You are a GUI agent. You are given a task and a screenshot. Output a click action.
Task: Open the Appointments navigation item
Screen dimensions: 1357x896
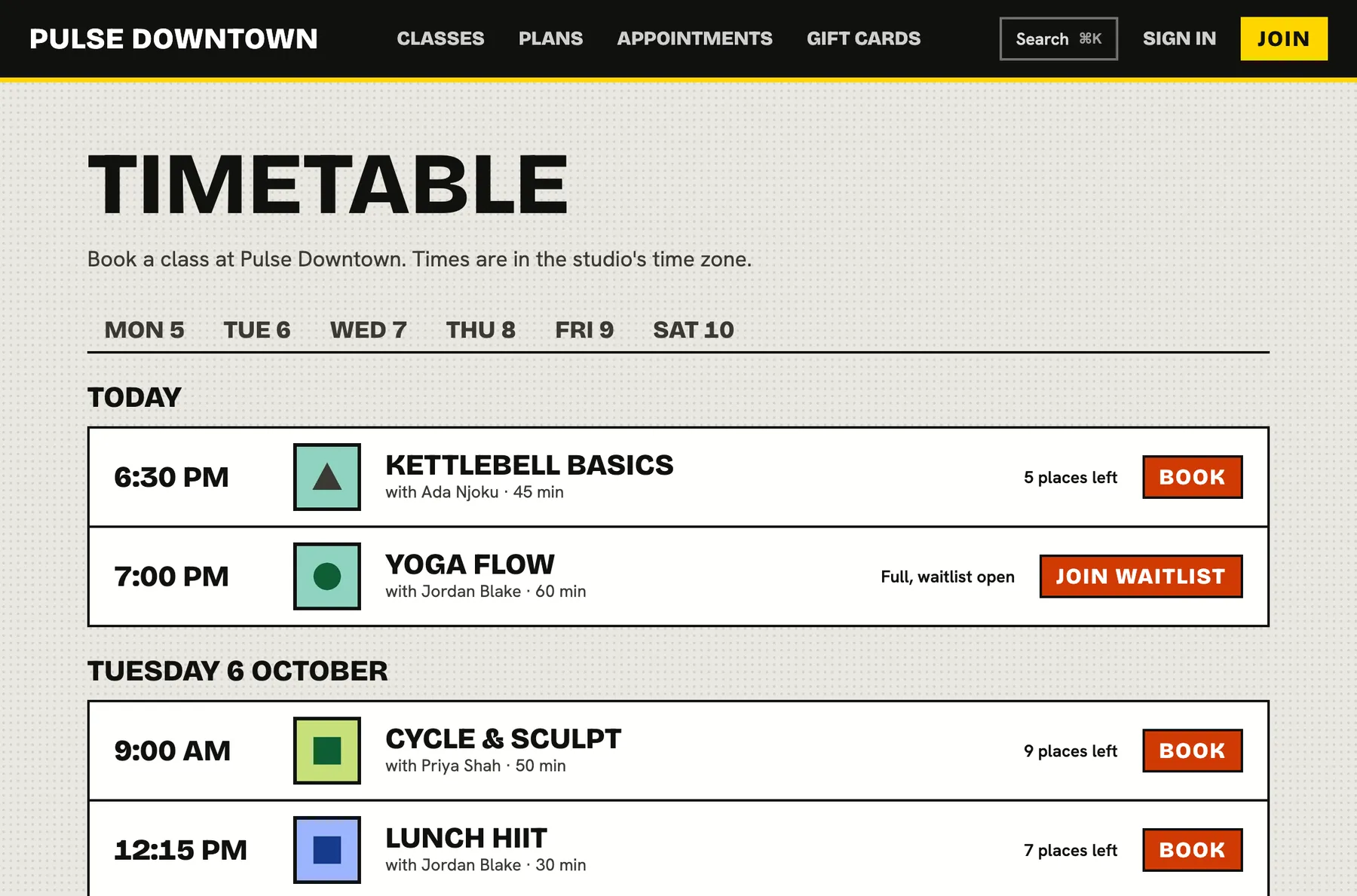click(694, 38)
